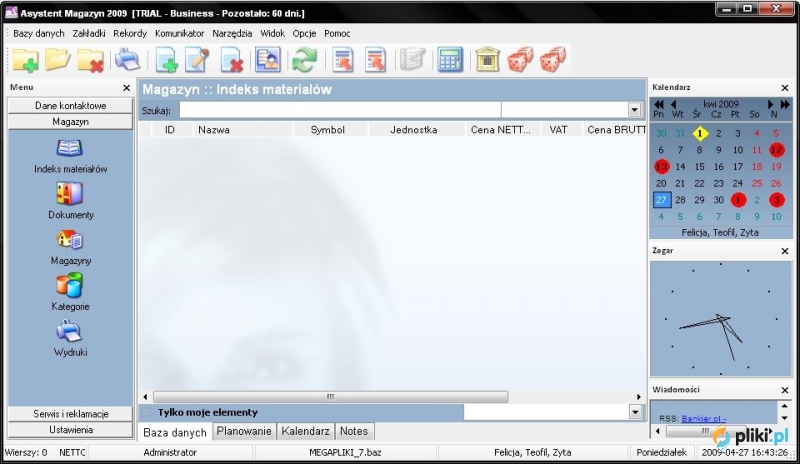
Task: Click the second export list arrow icon
Action: coord(375,60)
